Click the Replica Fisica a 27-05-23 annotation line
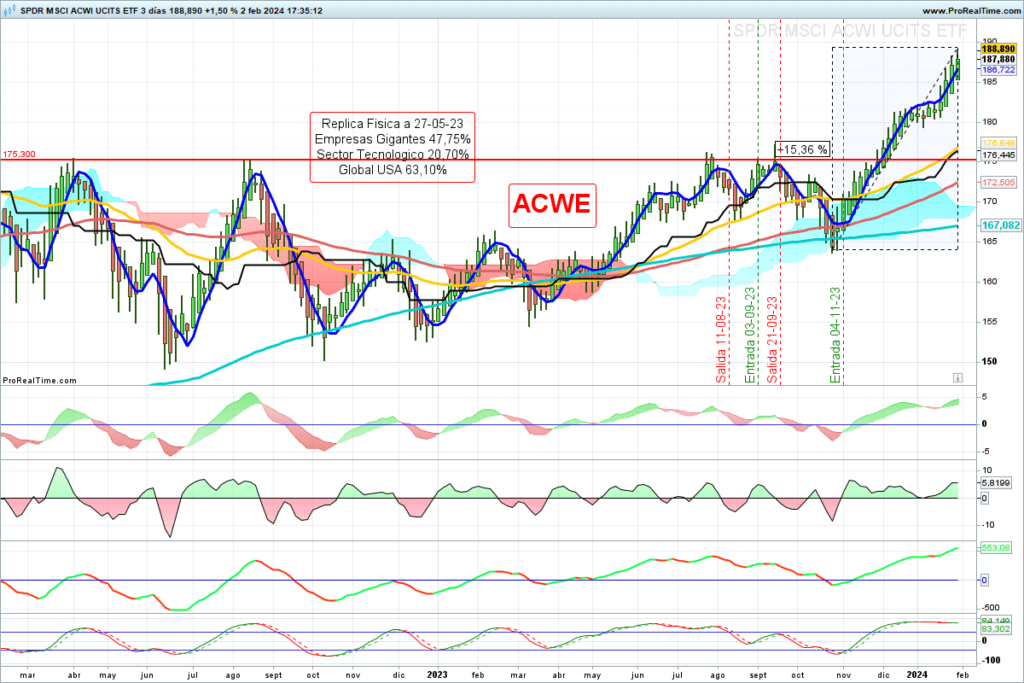 [392, 123]
